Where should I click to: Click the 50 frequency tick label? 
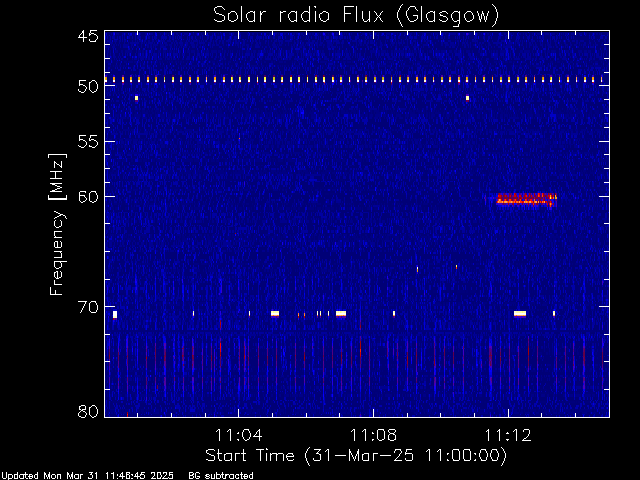click(88, 87)
